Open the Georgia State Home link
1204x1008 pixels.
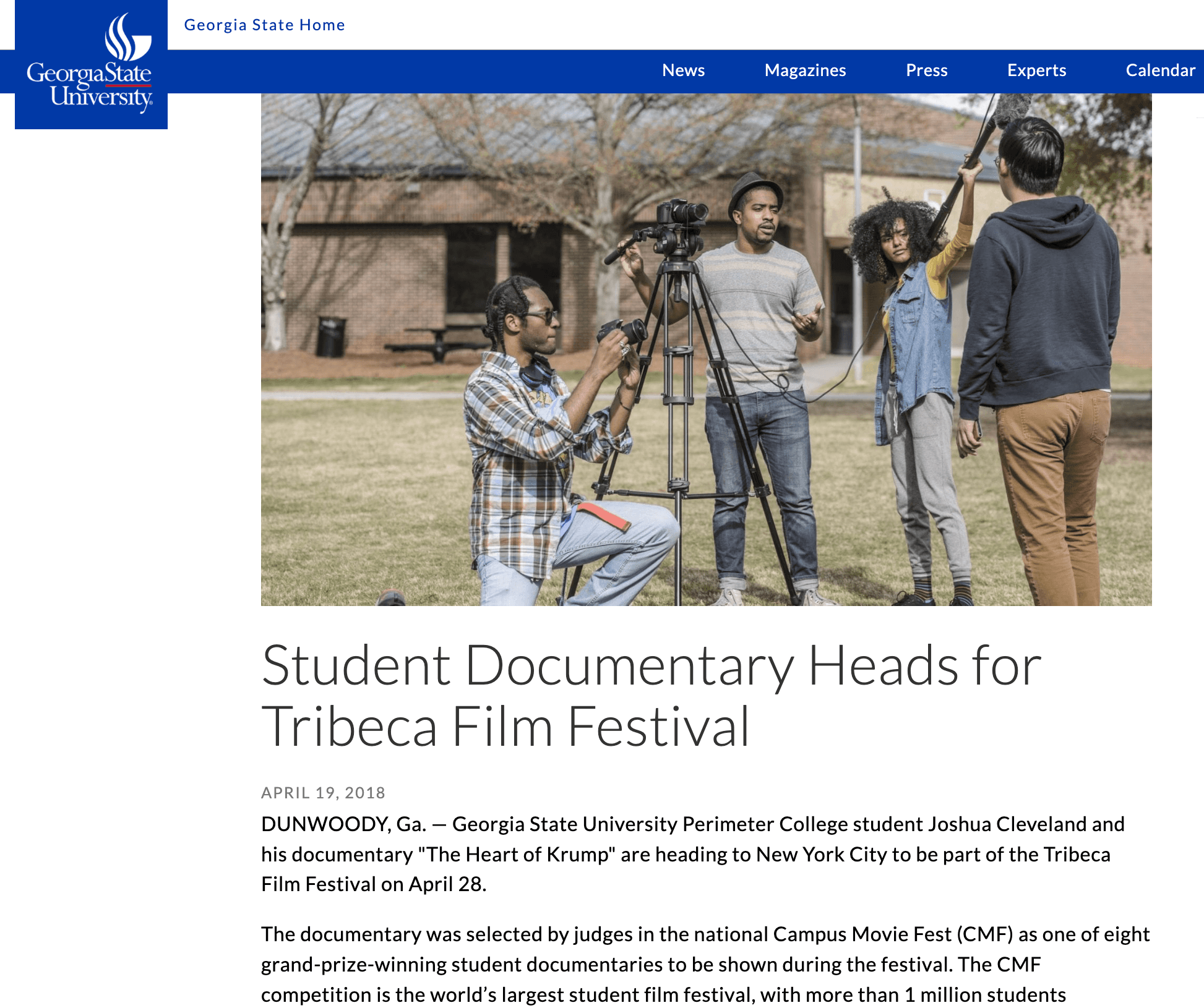click(264, 25)
